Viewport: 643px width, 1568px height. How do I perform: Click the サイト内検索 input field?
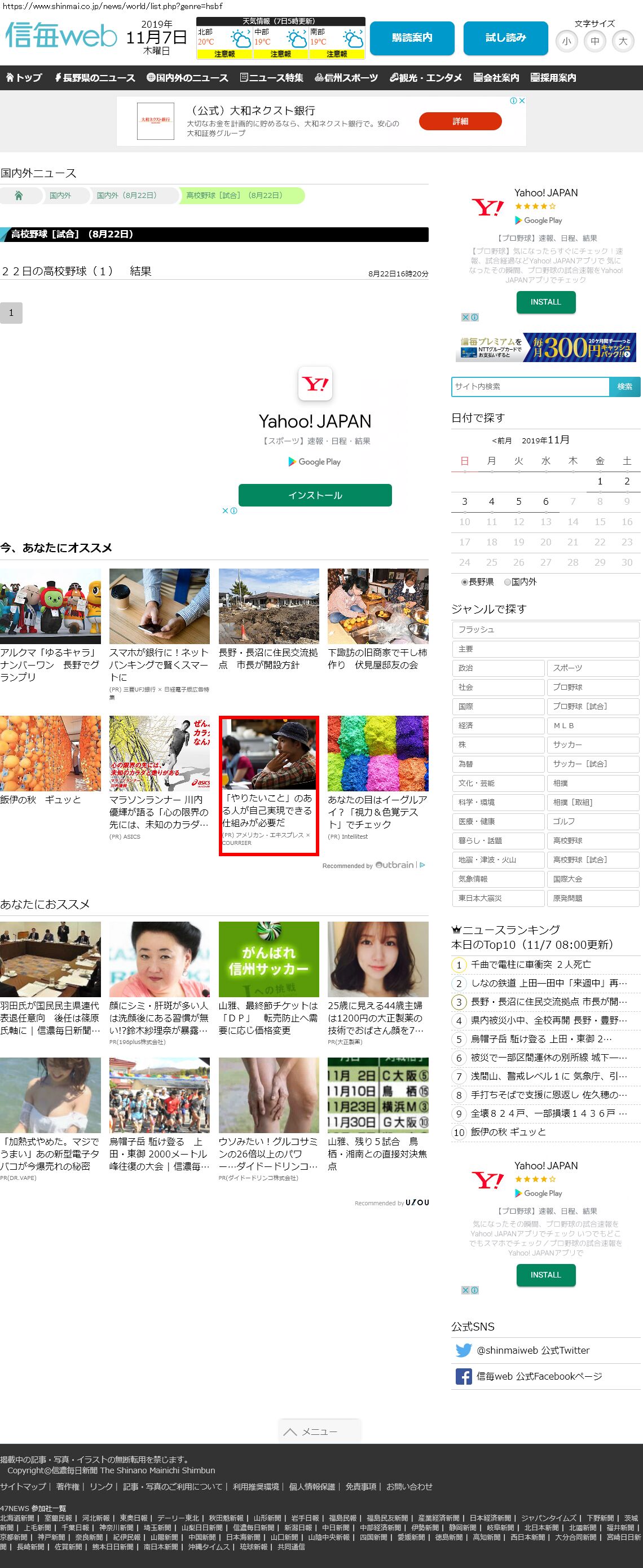pyautogui.click(x=530, y=386)
